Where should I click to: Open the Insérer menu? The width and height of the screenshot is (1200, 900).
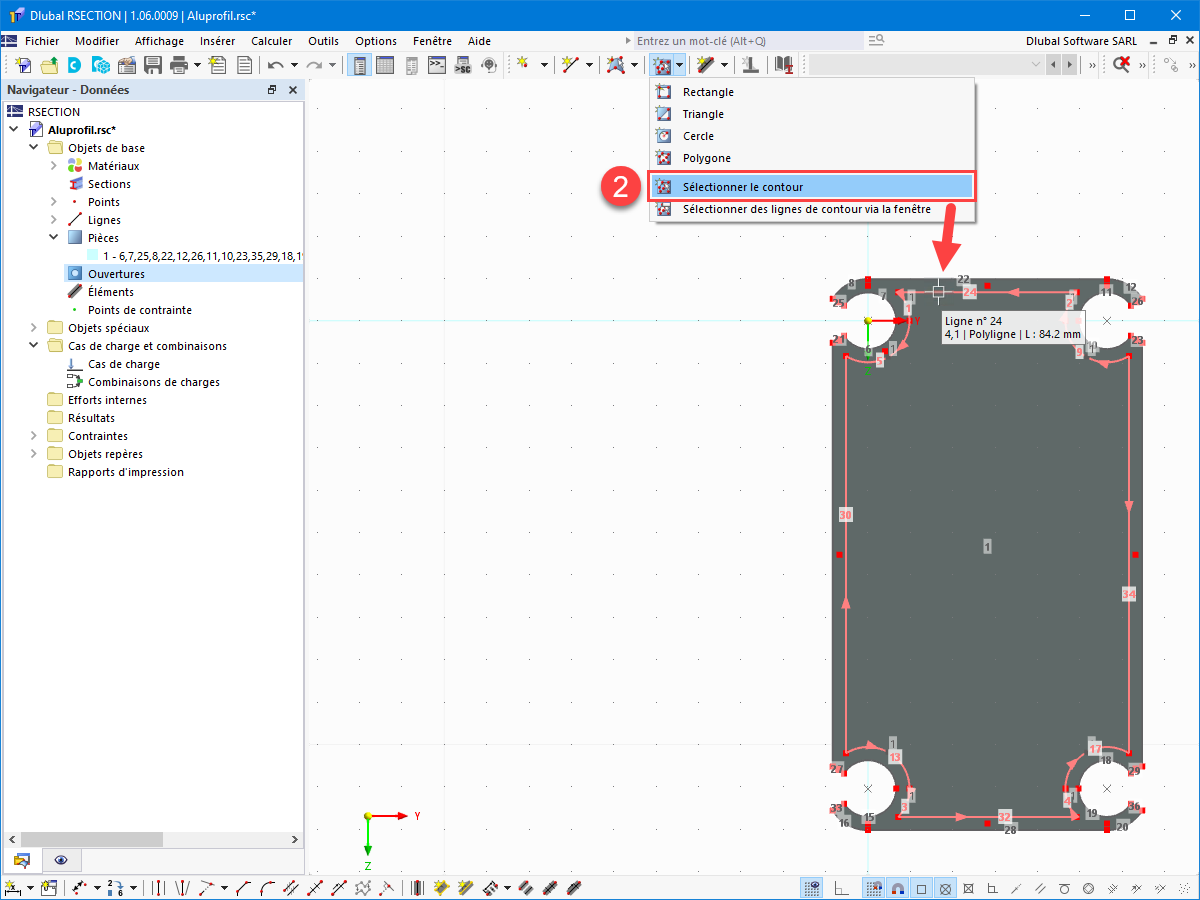217,41
